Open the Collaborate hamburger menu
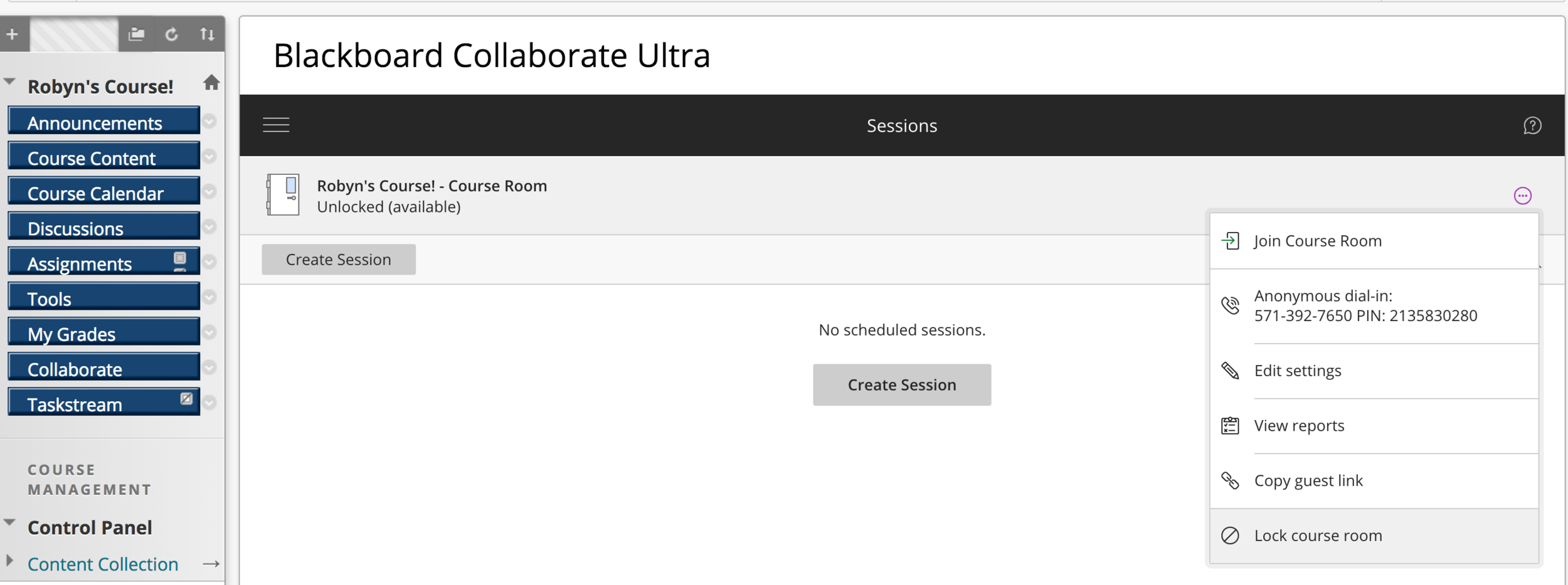The height and width of the screenshot is (585, 1568). click(276, 125)
